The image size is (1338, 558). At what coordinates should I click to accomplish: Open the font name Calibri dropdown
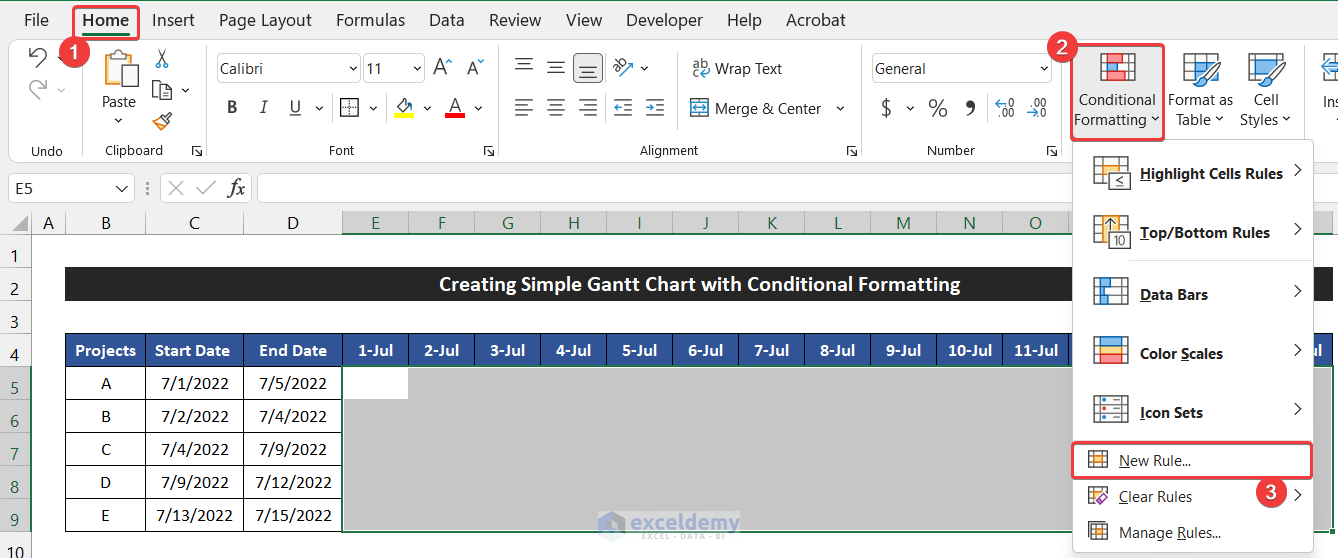(x=353, y=69)
